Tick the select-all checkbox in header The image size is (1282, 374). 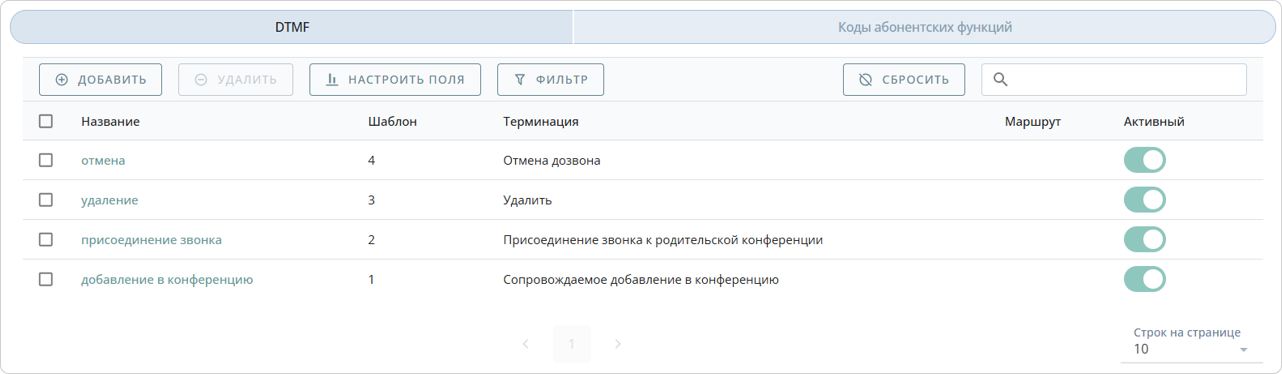click(46, 121)
